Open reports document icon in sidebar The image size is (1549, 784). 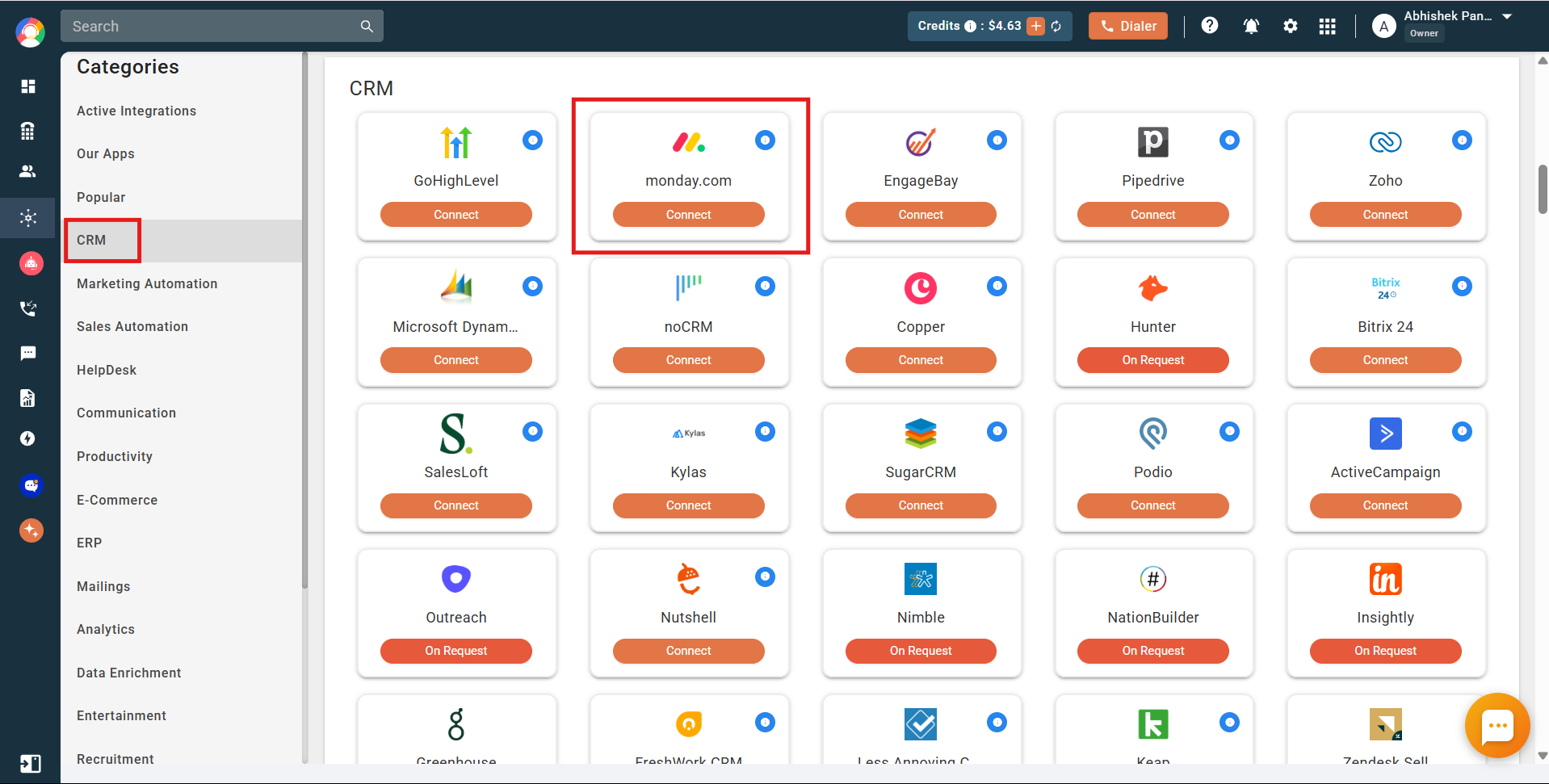(x=28, y=397)
